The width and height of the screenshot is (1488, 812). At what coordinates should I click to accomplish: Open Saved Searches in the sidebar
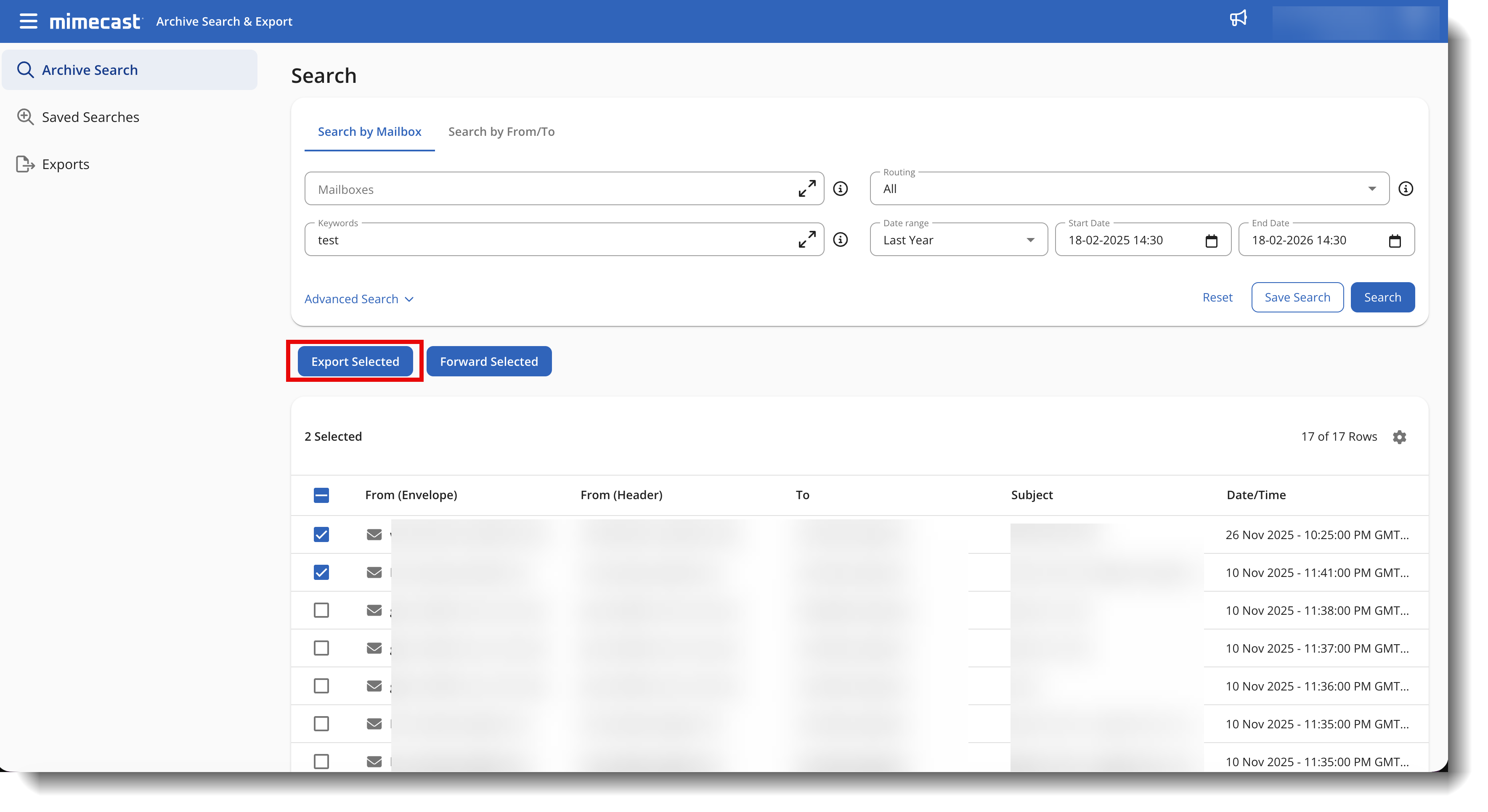point(90,117)
